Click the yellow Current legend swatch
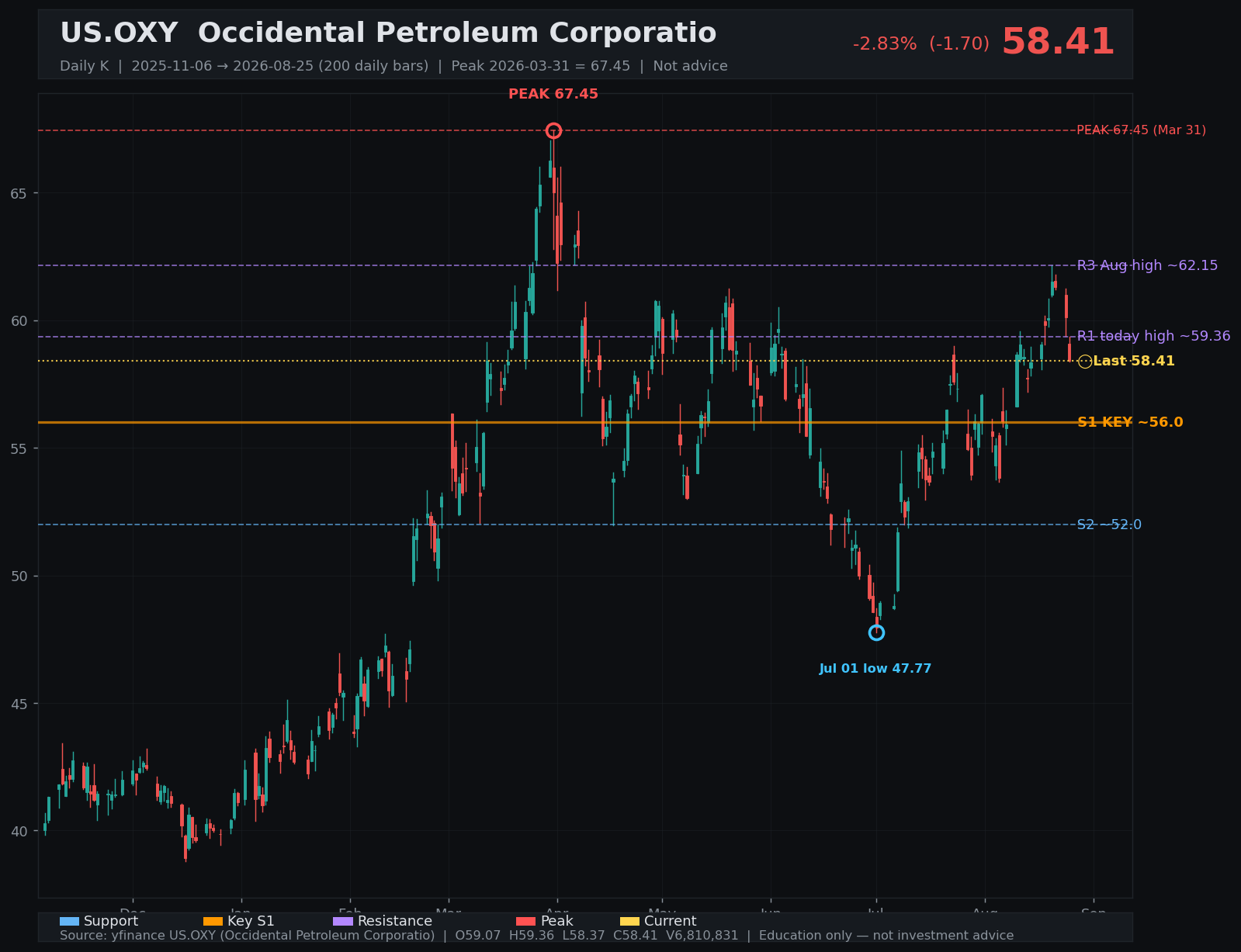Screen dimensions: 1241x952 coord(630,922)
